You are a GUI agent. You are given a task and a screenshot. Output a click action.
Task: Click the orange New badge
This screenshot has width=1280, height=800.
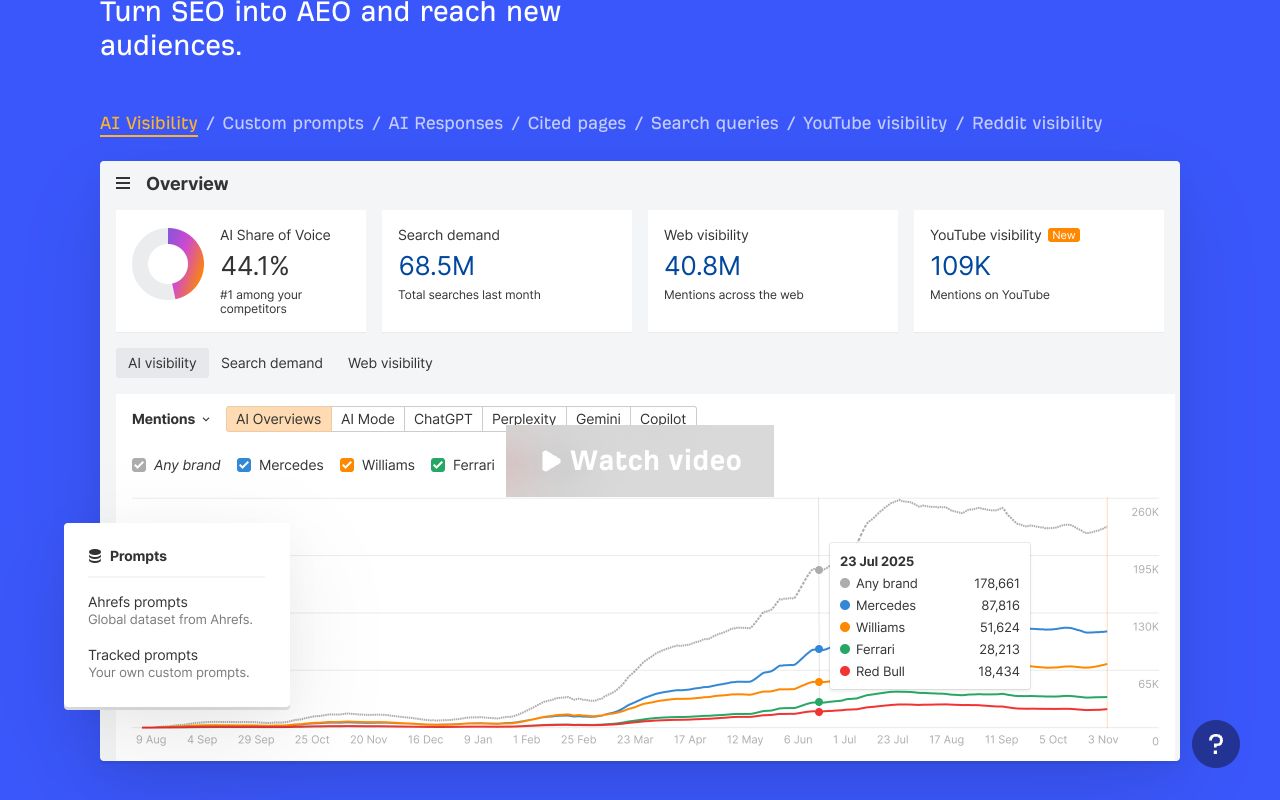click(1064, 235)
